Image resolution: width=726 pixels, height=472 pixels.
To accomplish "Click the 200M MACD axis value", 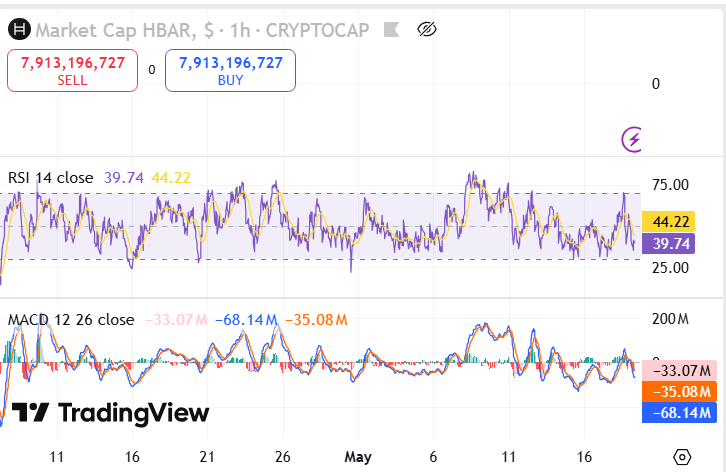I will point(670,319).
